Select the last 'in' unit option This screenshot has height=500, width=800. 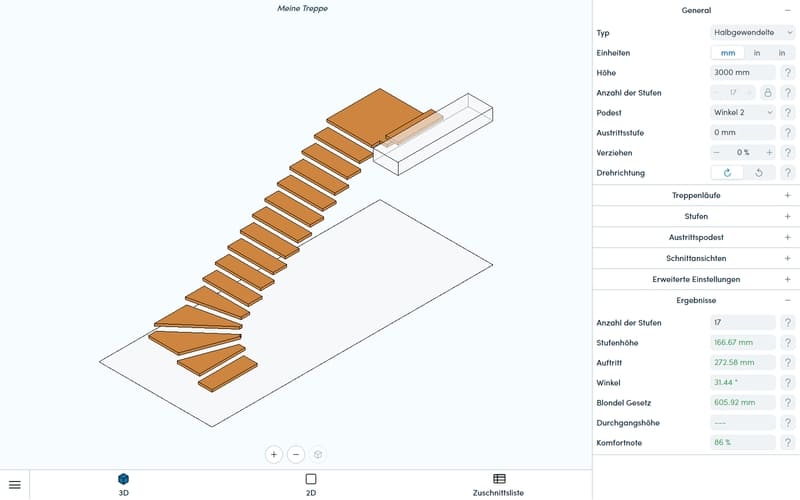pyautogui.click(x=782, y=53)
